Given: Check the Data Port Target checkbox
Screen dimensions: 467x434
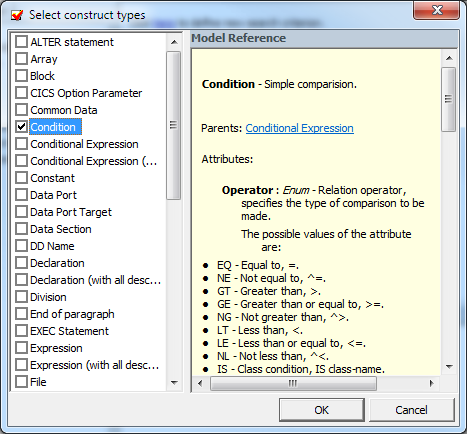Looking at the screenshot, I should pos(21,212).
